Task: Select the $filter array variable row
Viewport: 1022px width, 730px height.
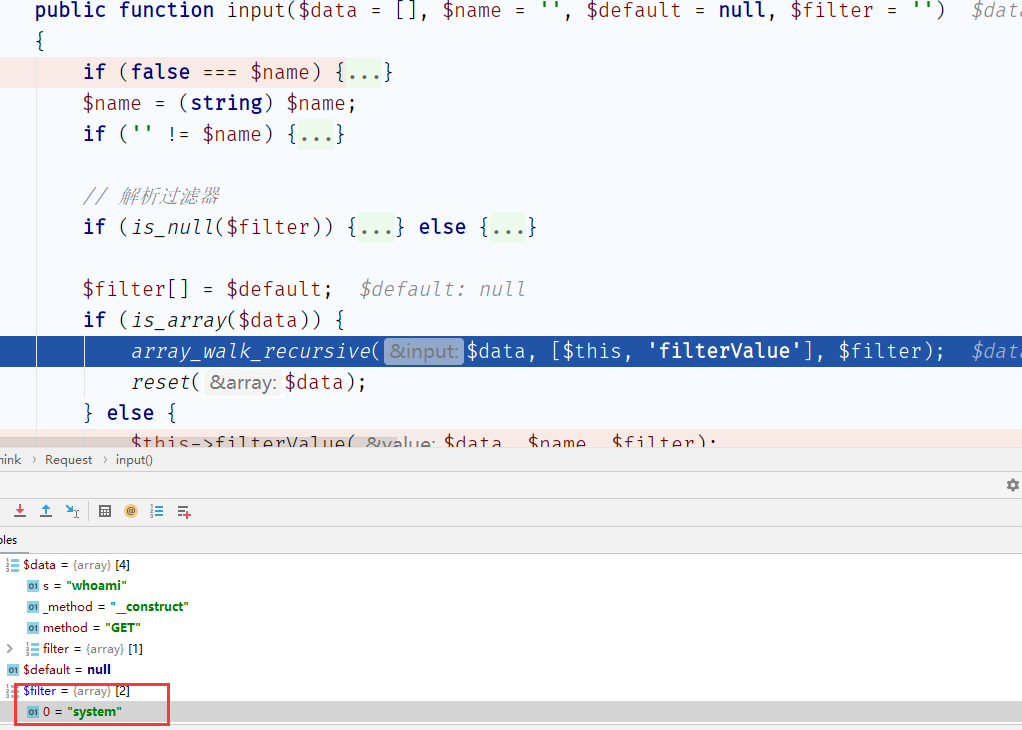Action: tap(76, 691)
